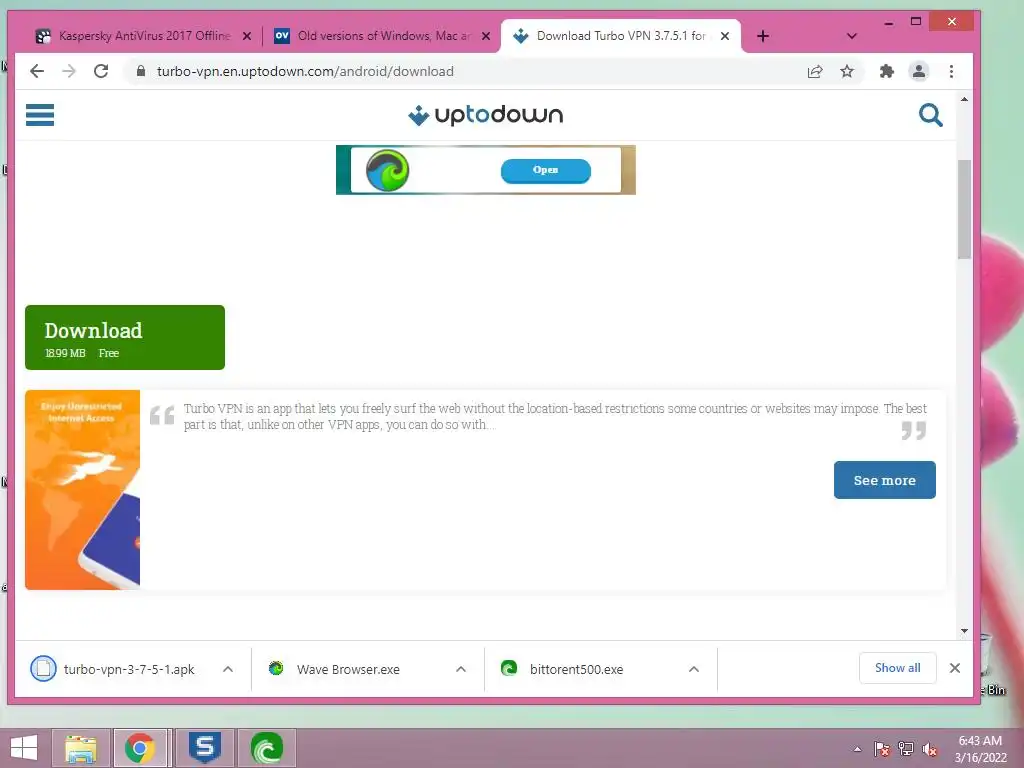Image resolution: width=1024 pixels, height=768 pixels.
Task: Open Uptodown search magnifier
Action: (x=931, y=115)
